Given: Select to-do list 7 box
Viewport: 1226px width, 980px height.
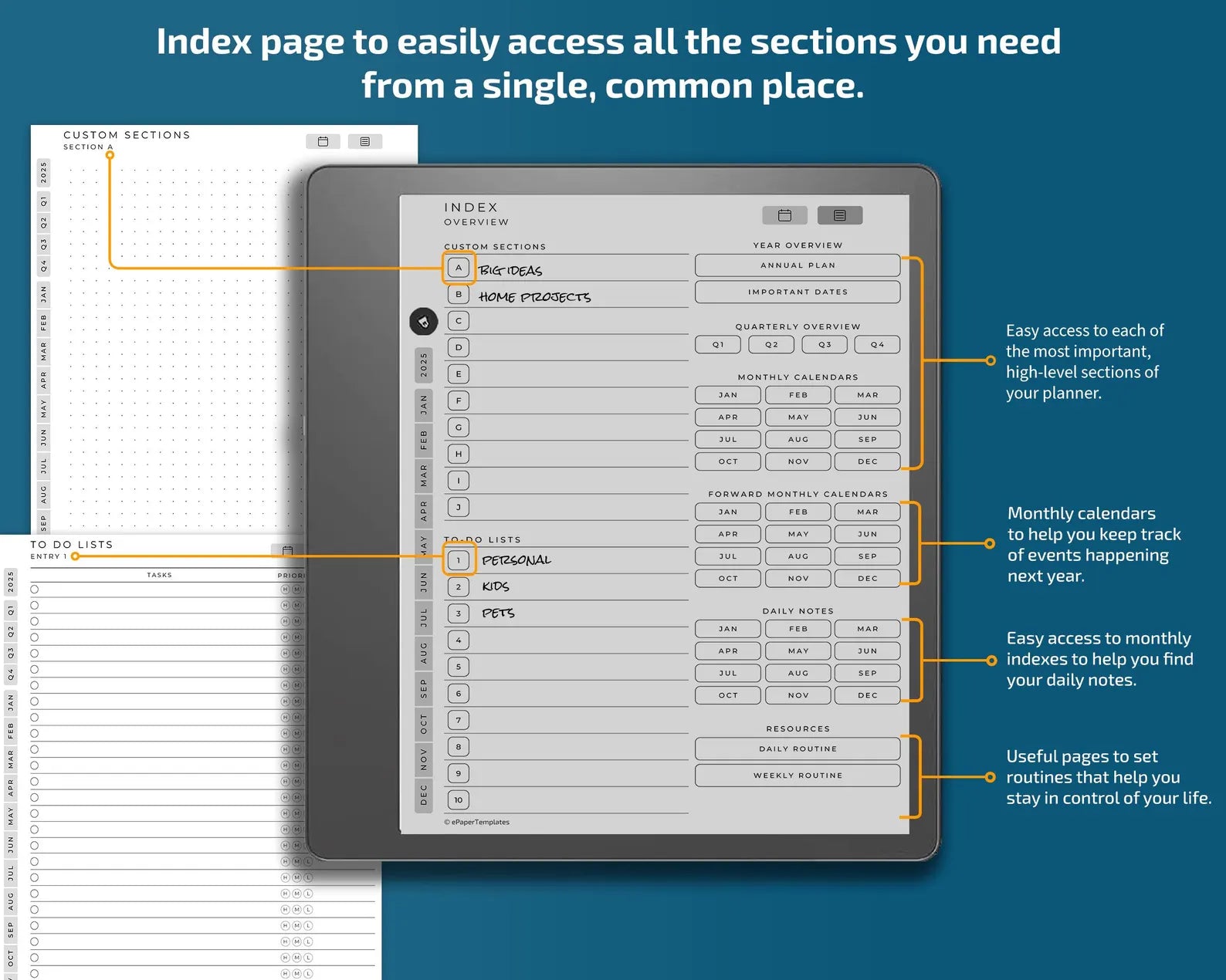Looking at the screenshot, I should pyautogui.click(x=459, y=720).
